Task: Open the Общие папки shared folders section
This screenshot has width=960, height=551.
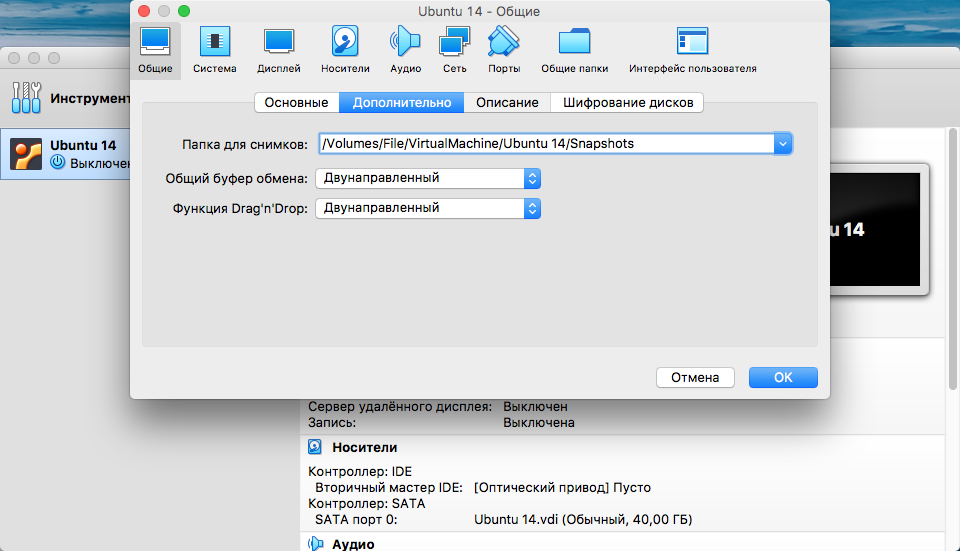Action: 574,51
